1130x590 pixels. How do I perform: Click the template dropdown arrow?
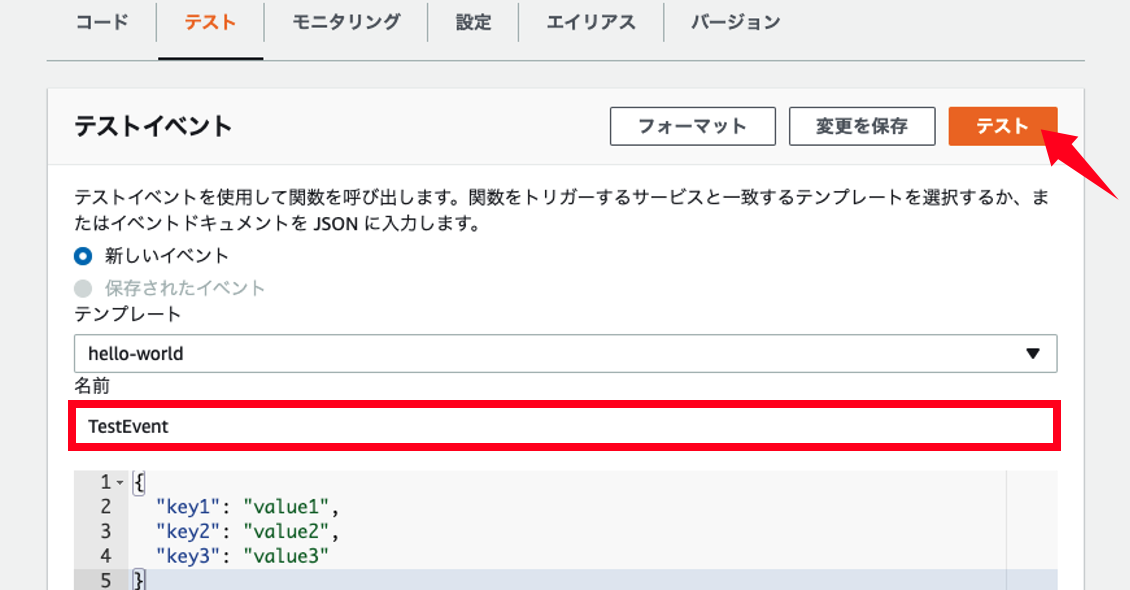tap(1033, 354)
